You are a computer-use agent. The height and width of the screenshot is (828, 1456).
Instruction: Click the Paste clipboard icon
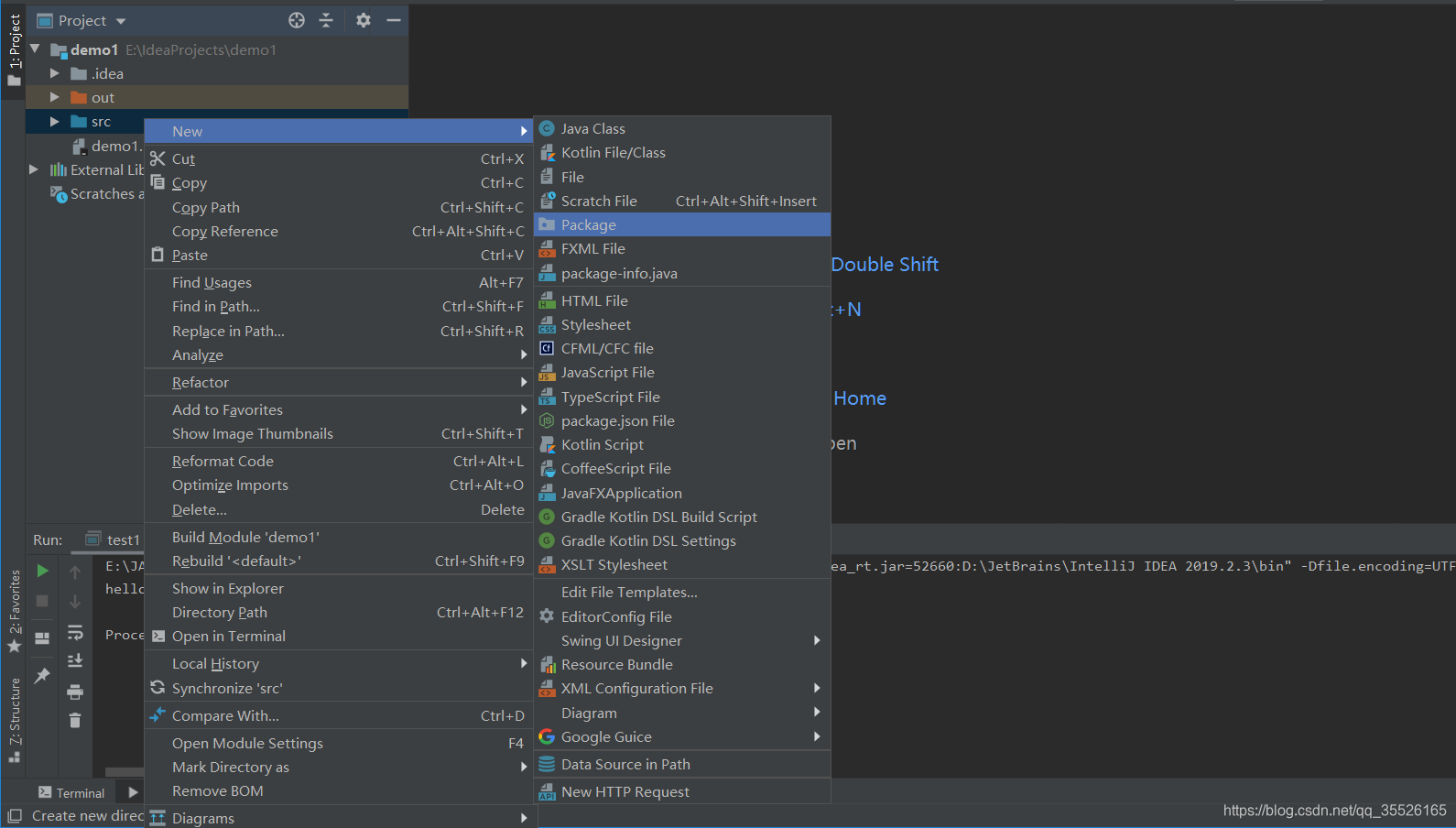click(158, 255)
